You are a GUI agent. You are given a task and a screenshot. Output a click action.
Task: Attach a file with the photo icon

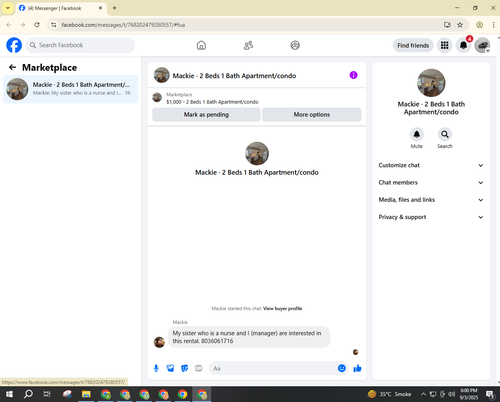[x=170, y=368]
